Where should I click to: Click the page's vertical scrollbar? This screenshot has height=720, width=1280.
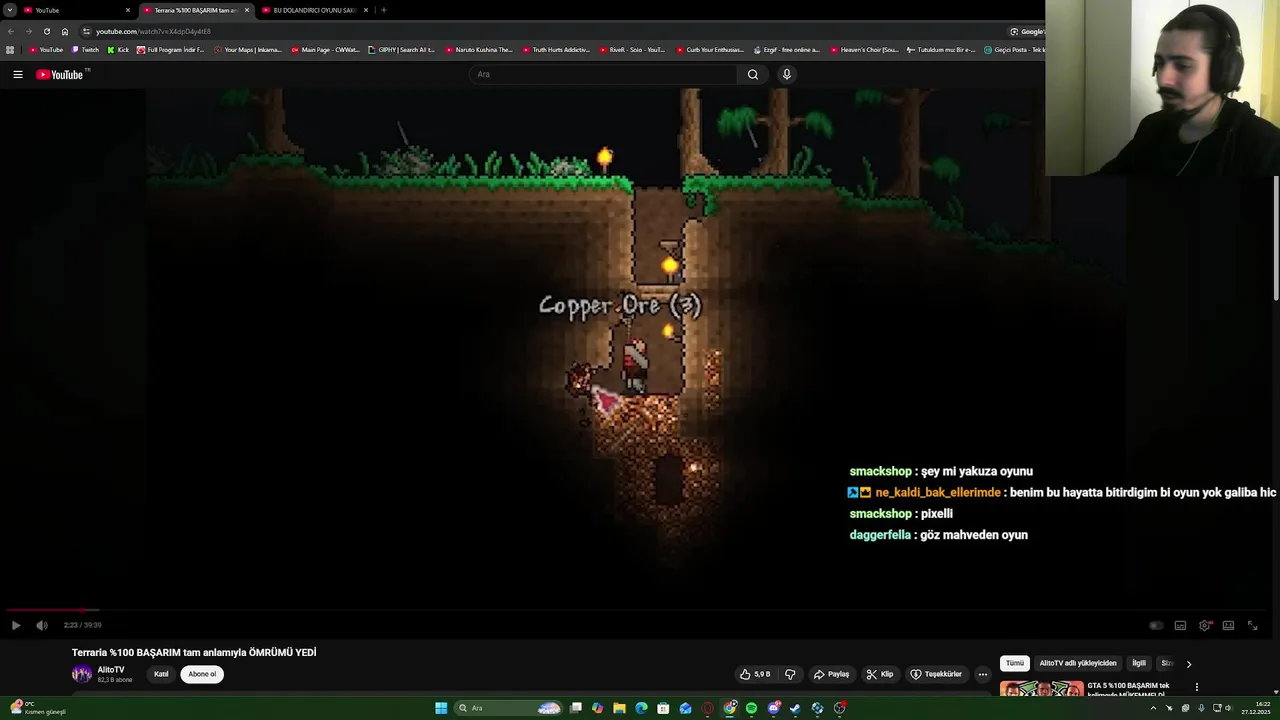pyautogui.click(x=1275, y=238)
